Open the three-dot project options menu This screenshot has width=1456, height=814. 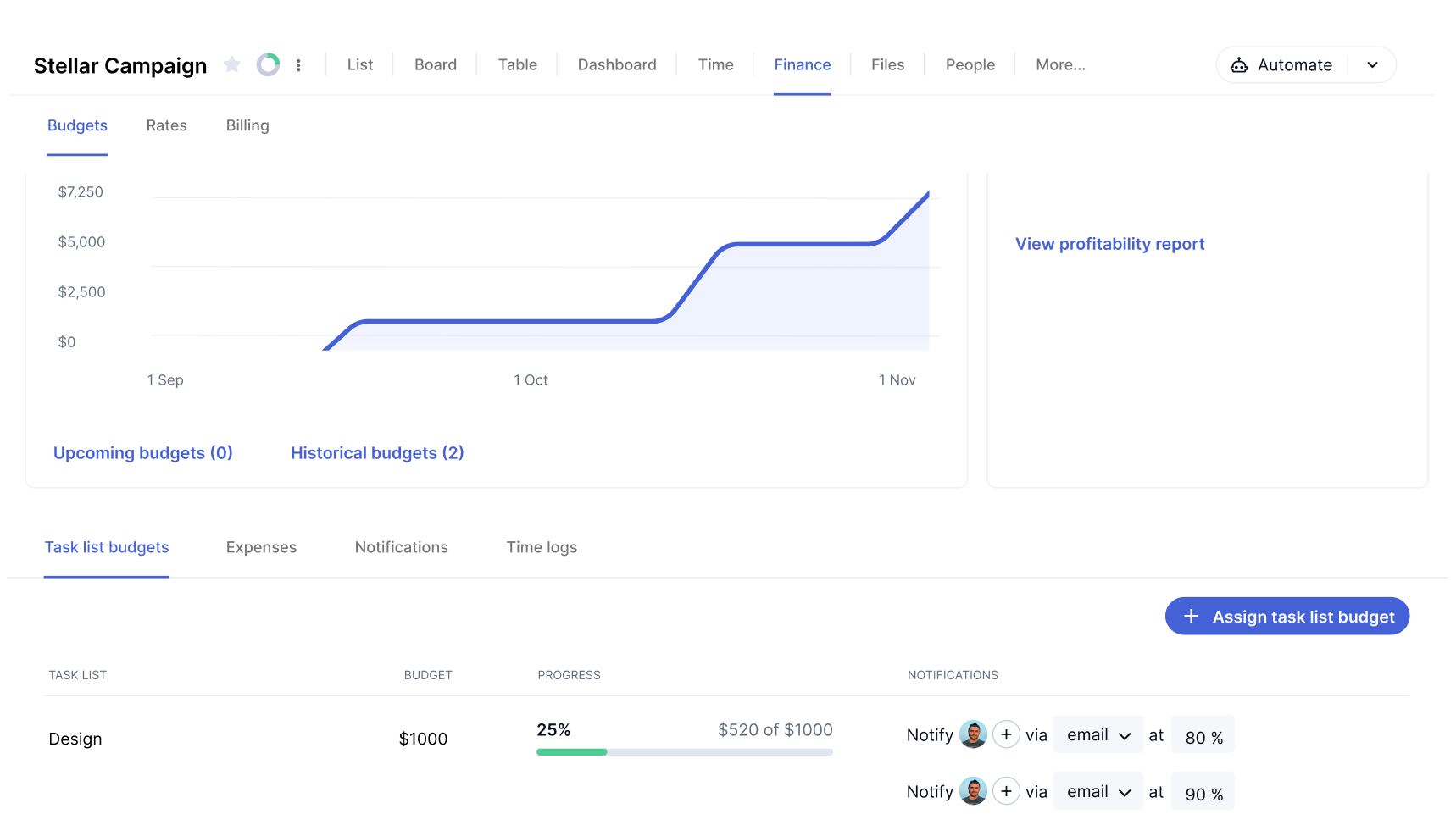pyautogui.click(x=298, y=65)
